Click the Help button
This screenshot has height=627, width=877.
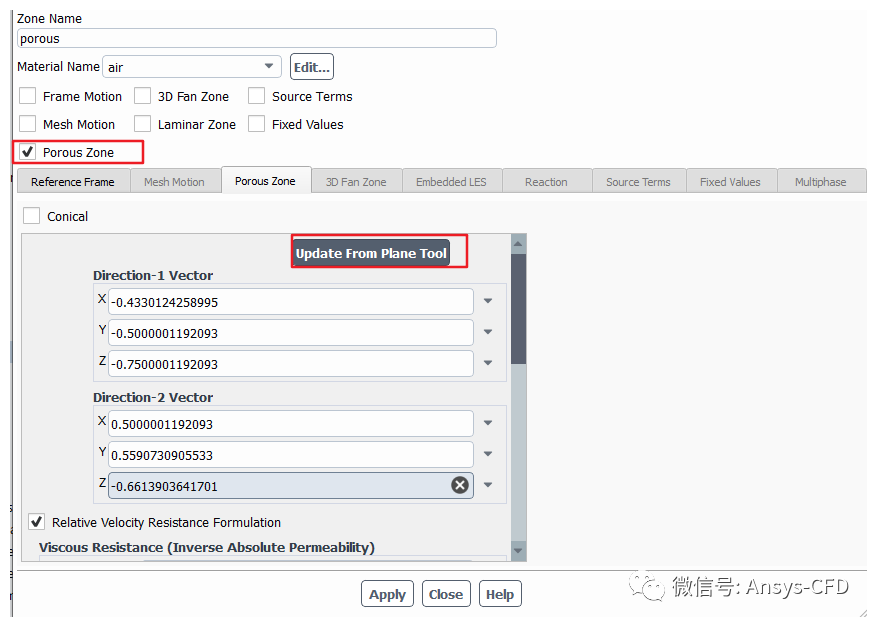(500, 594)
